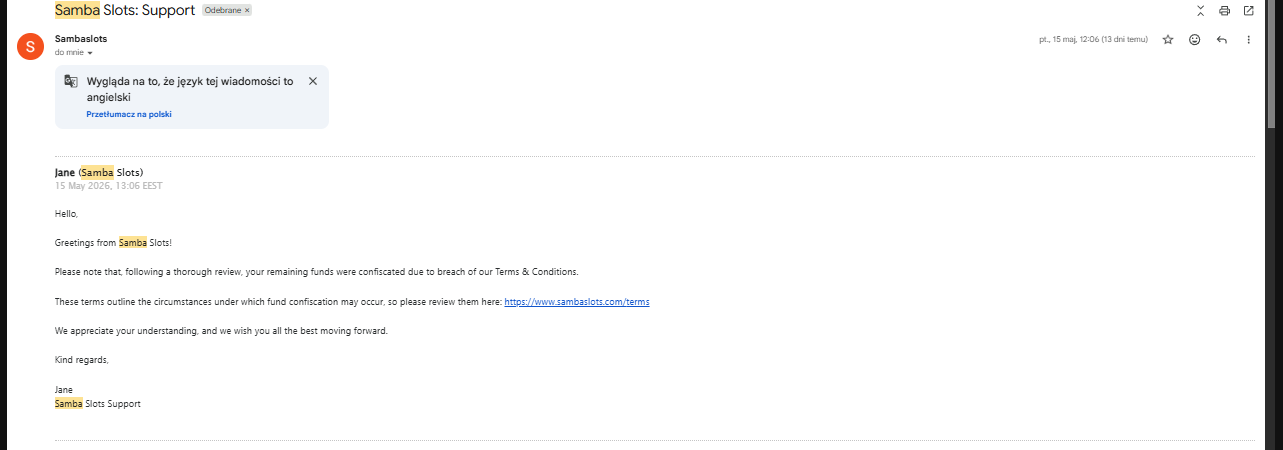The width and height of the screenshot is (1283, 450).
Task: Click the email subject 'Samba Slots: Support'
Action: 125,10
